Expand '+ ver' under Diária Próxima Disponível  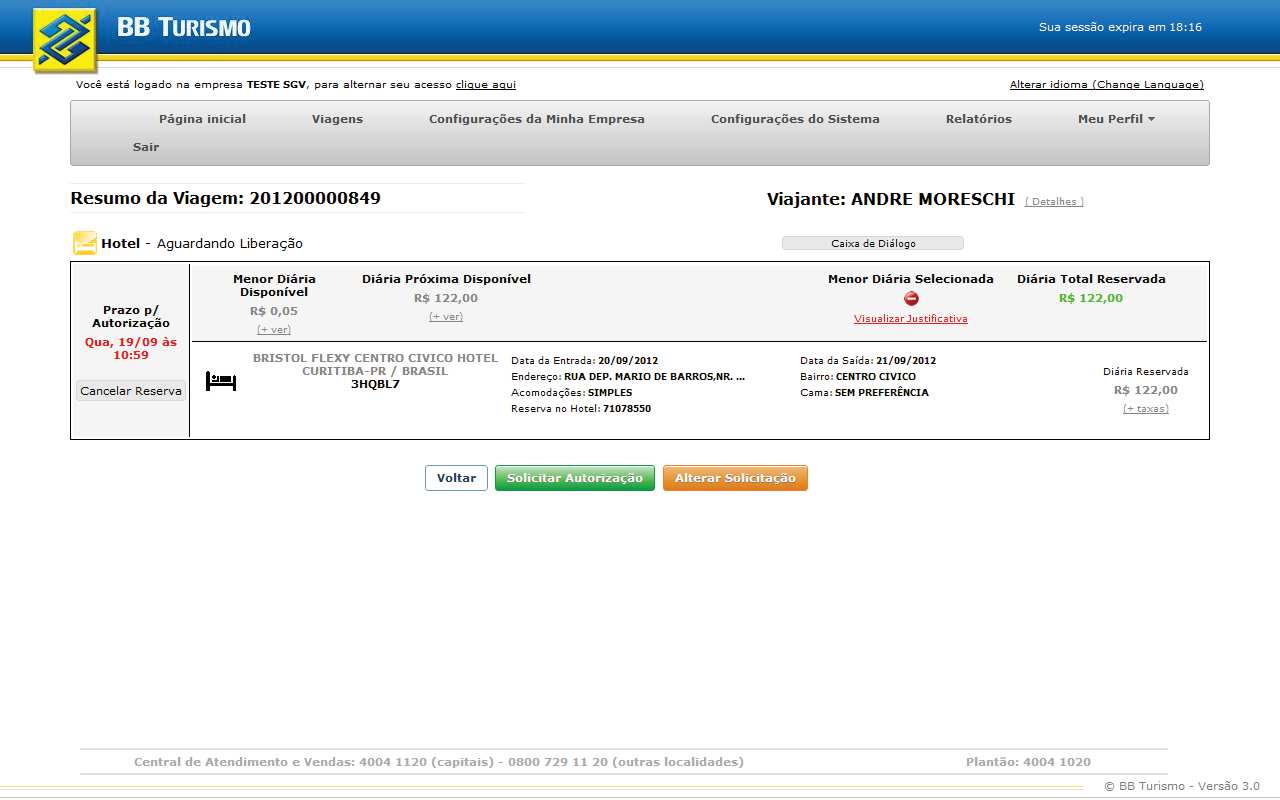tap(446, 316)
